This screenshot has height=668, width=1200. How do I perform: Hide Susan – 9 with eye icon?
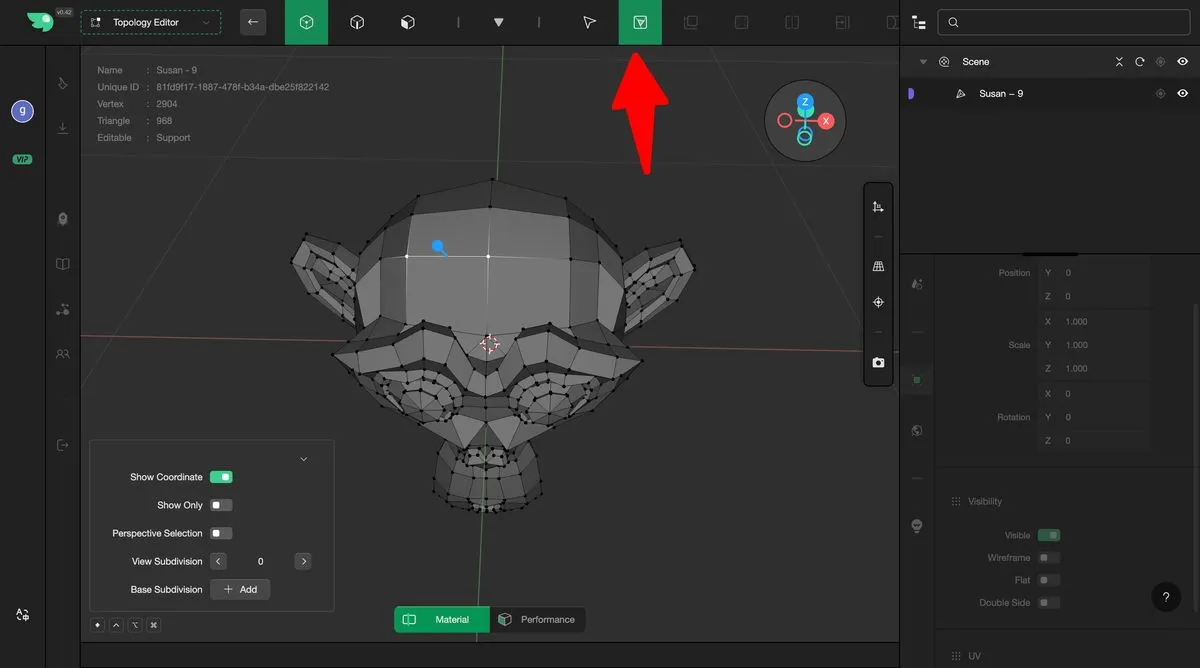pos(1182,93)
